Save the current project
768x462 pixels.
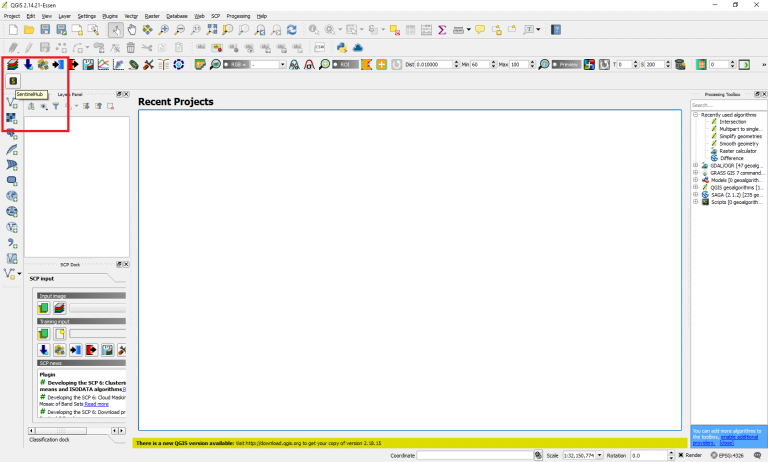click(x=45, y=30)
